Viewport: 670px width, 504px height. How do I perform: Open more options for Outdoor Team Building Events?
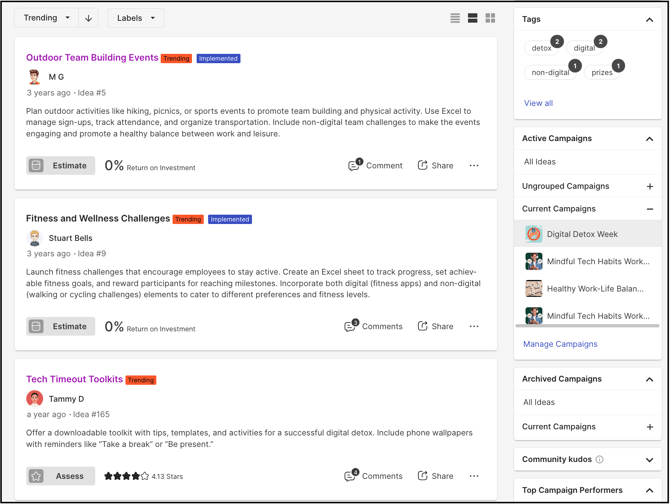[x=474, y=165]
